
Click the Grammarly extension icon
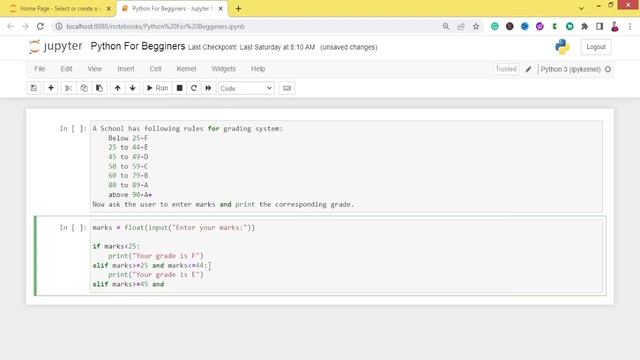click(495, 27)
